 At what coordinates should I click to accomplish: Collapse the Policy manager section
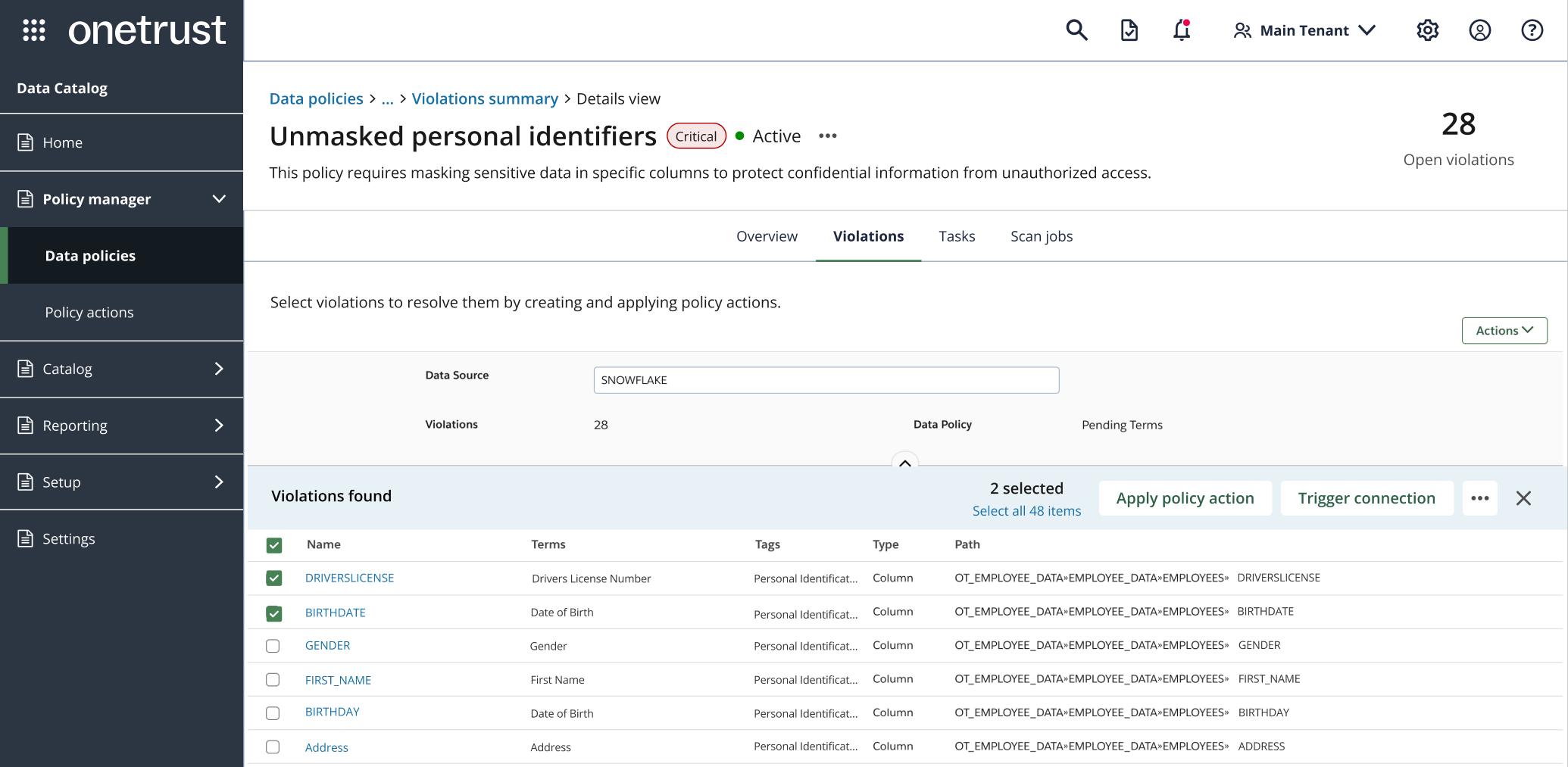tap(219, 198)
